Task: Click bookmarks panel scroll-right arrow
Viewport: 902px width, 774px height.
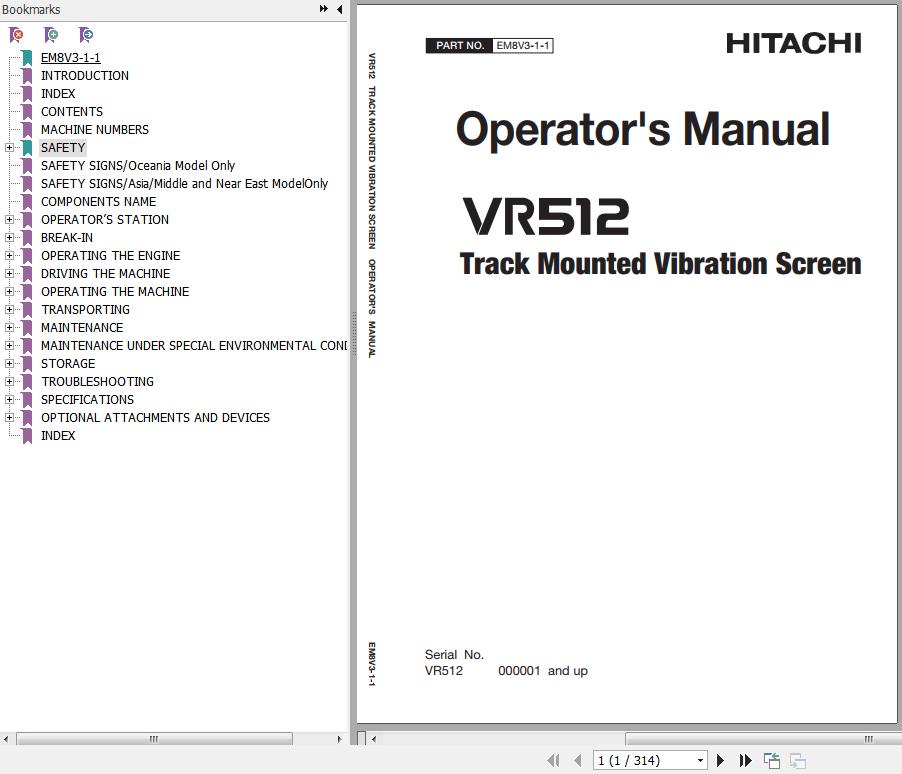Action: (339, 738)
